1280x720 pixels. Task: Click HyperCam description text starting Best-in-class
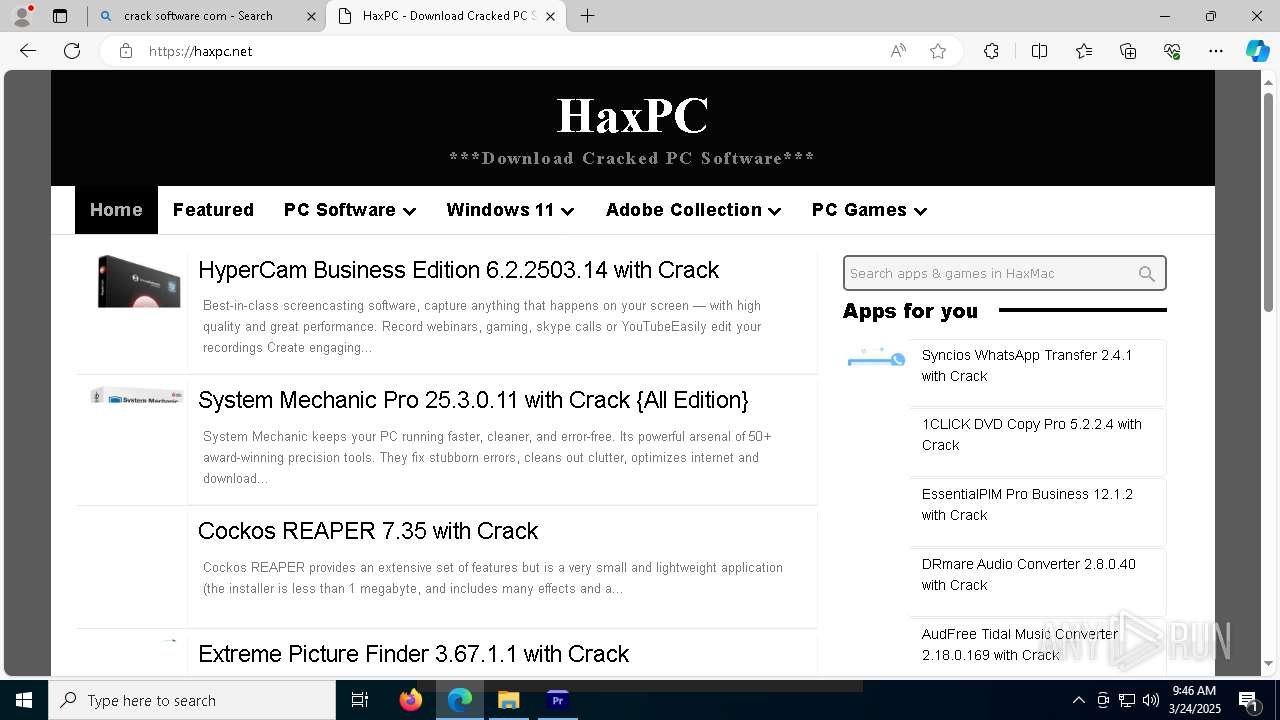click(x=482, y=327)
